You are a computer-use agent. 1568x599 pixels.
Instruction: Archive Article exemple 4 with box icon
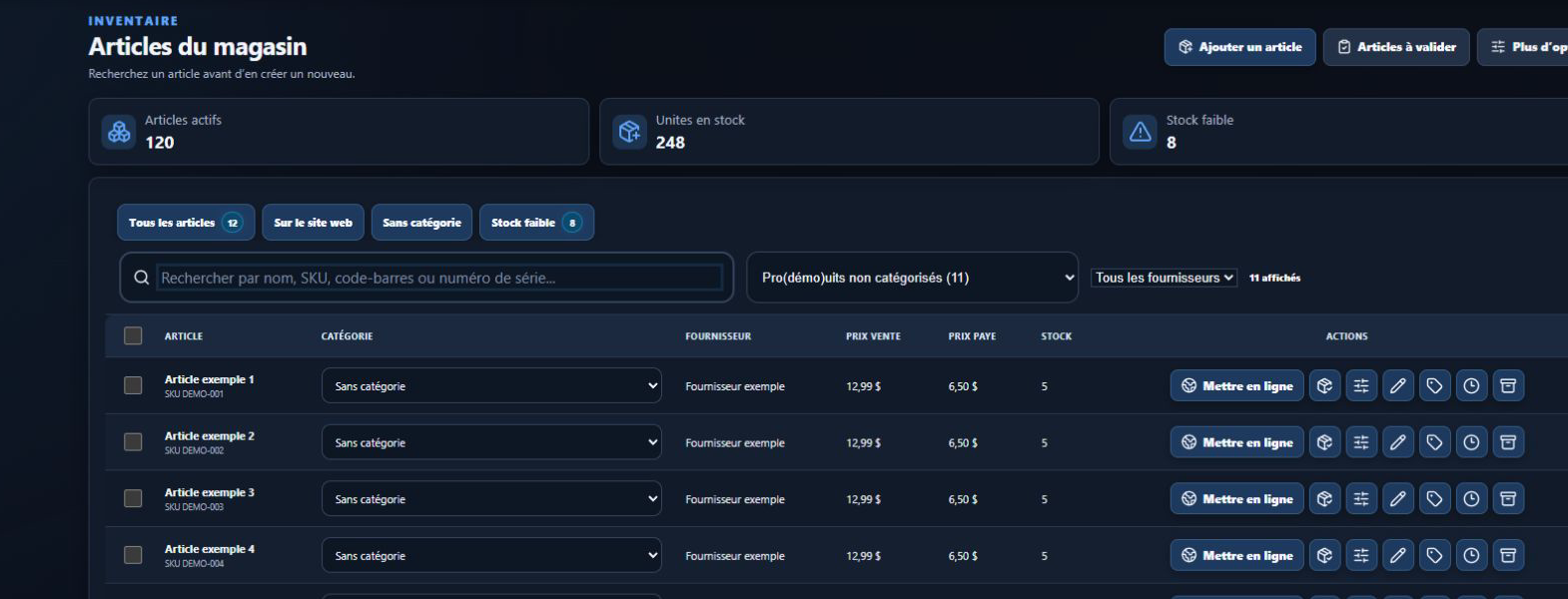(1508, 556)
